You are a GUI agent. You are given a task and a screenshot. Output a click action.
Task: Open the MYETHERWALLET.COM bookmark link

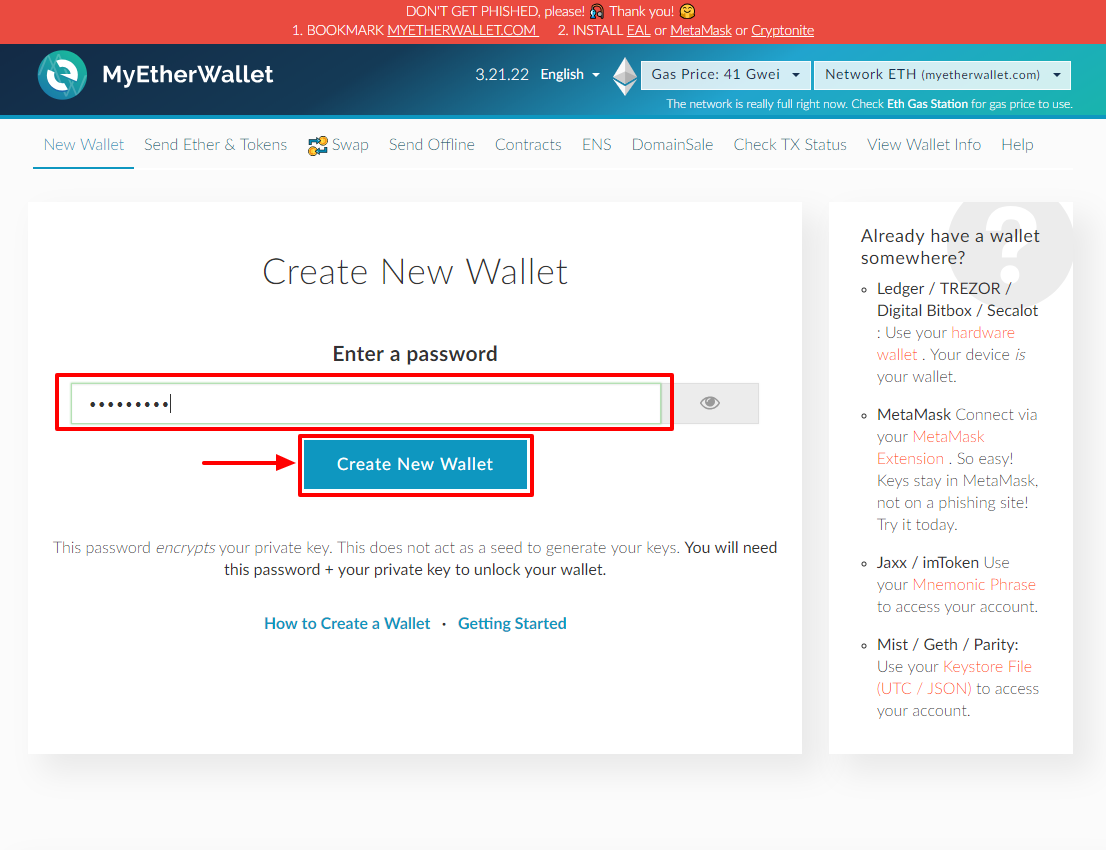coord(463,30)
